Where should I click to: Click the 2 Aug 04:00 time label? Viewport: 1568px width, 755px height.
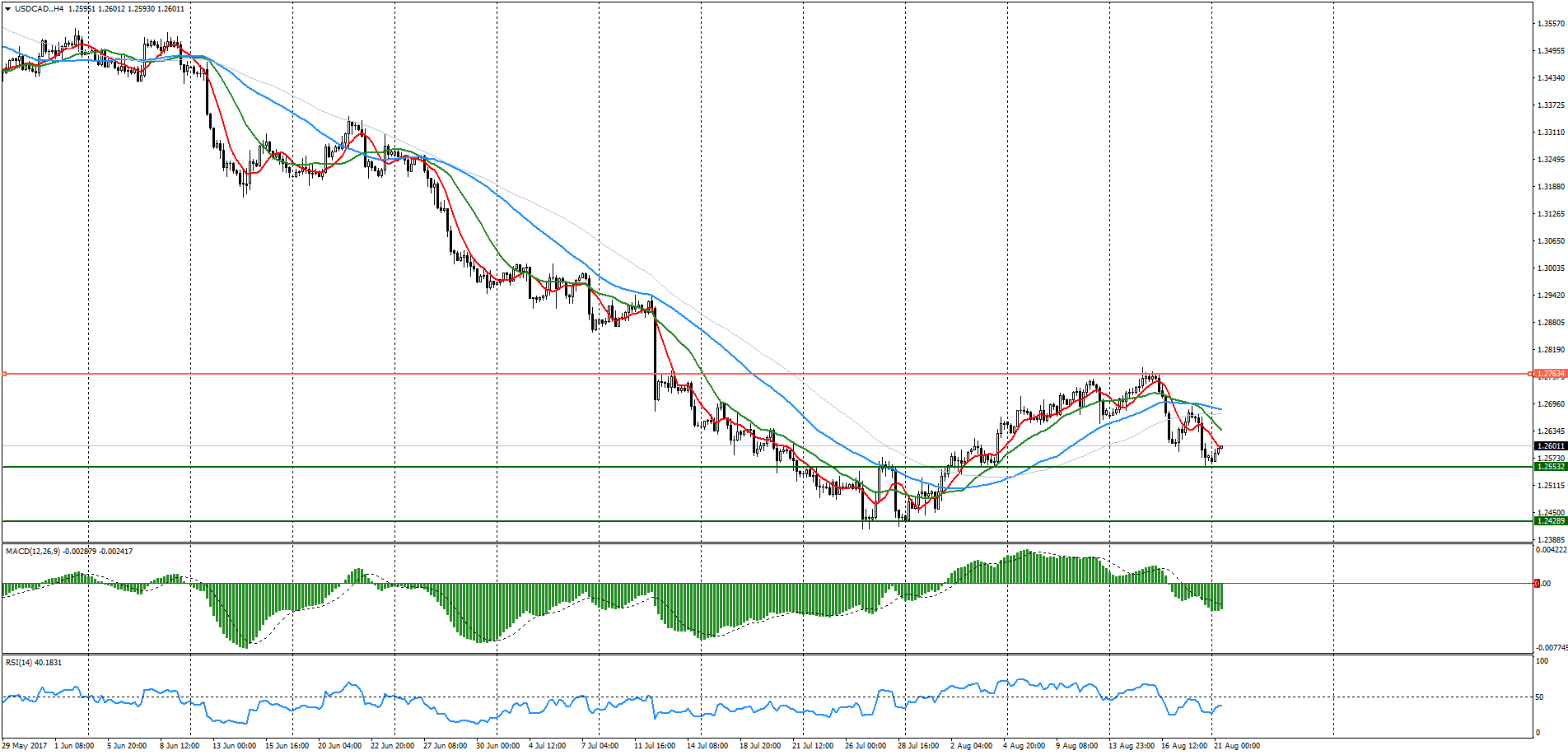tap(971, 746)
